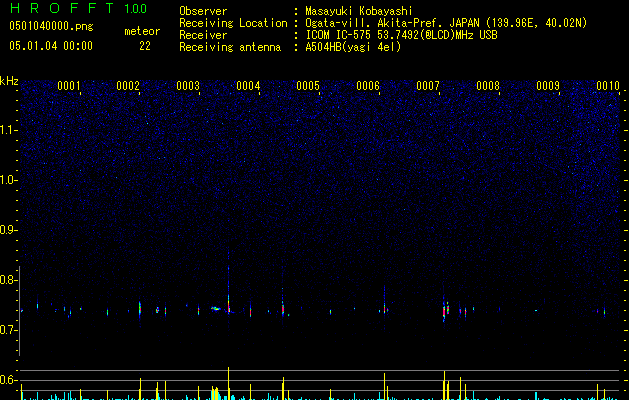Click the 0.8 frequency axis label
Image resolution: width=629 pixels, height=400 pixels.
point(9,280)
